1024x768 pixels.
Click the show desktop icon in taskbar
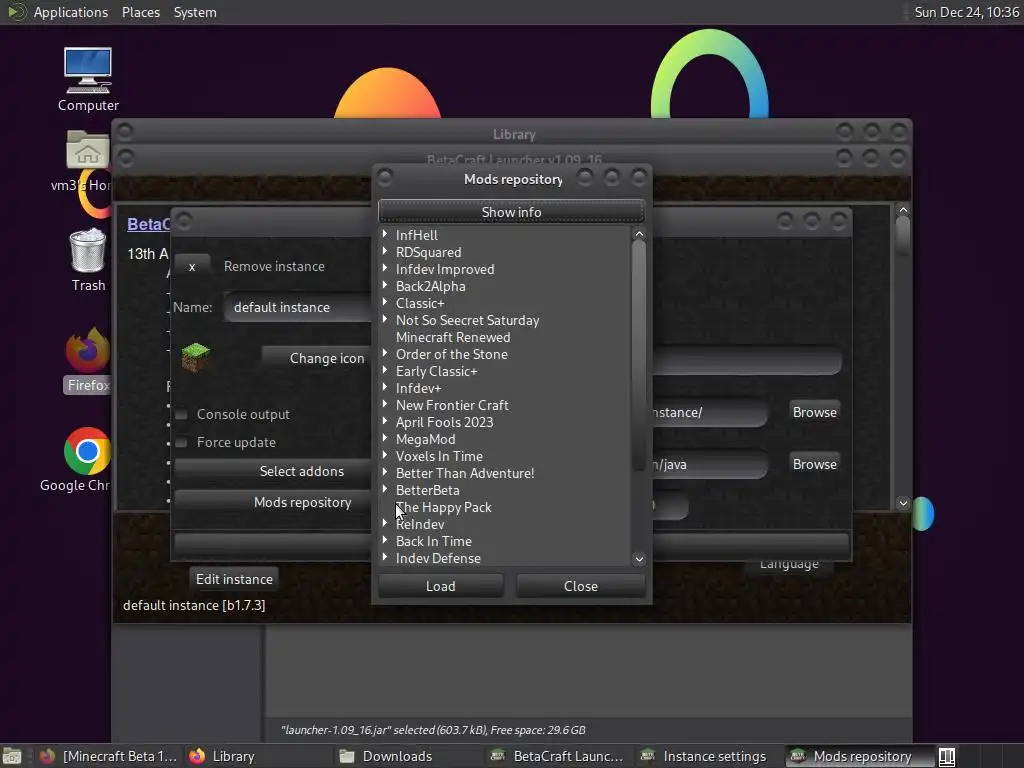tap(12, 756)
